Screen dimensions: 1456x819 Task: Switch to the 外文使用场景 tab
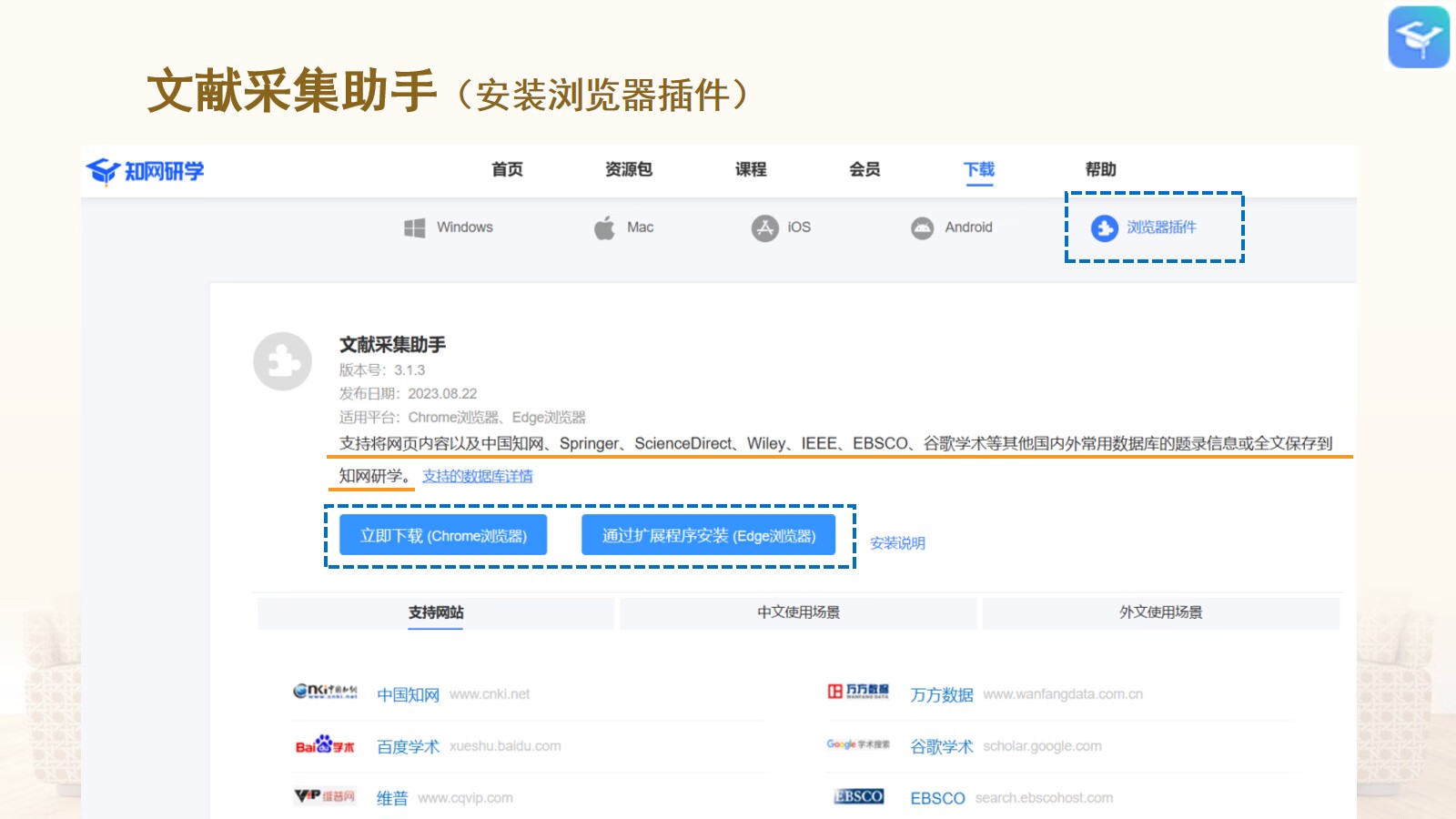click(1160, 612)
